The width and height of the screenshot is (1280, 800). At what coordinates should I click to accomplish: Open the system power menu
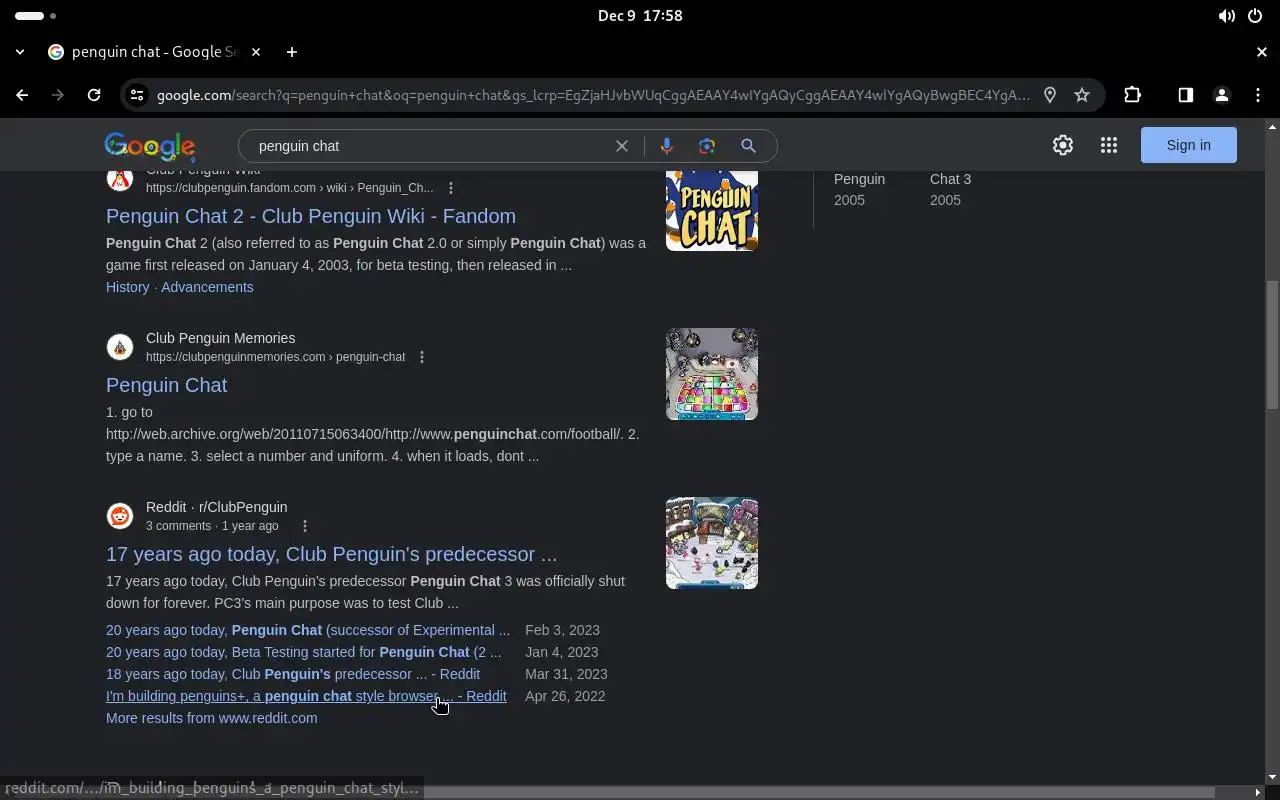[1255, 16]
